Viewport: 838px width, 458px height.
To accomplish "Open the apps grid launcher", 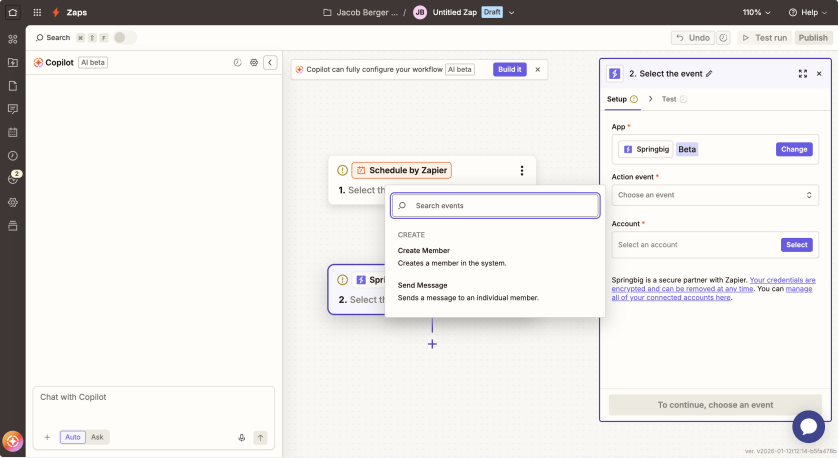I will (37, 12).
